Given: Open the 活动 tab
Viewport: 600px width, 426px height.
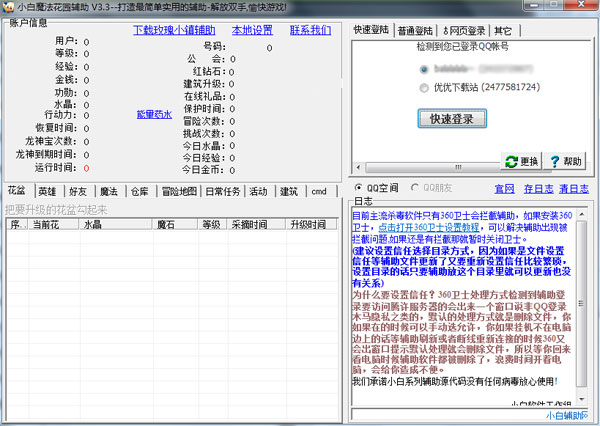Looking at the screenshot, I should [x=258, y=192].
